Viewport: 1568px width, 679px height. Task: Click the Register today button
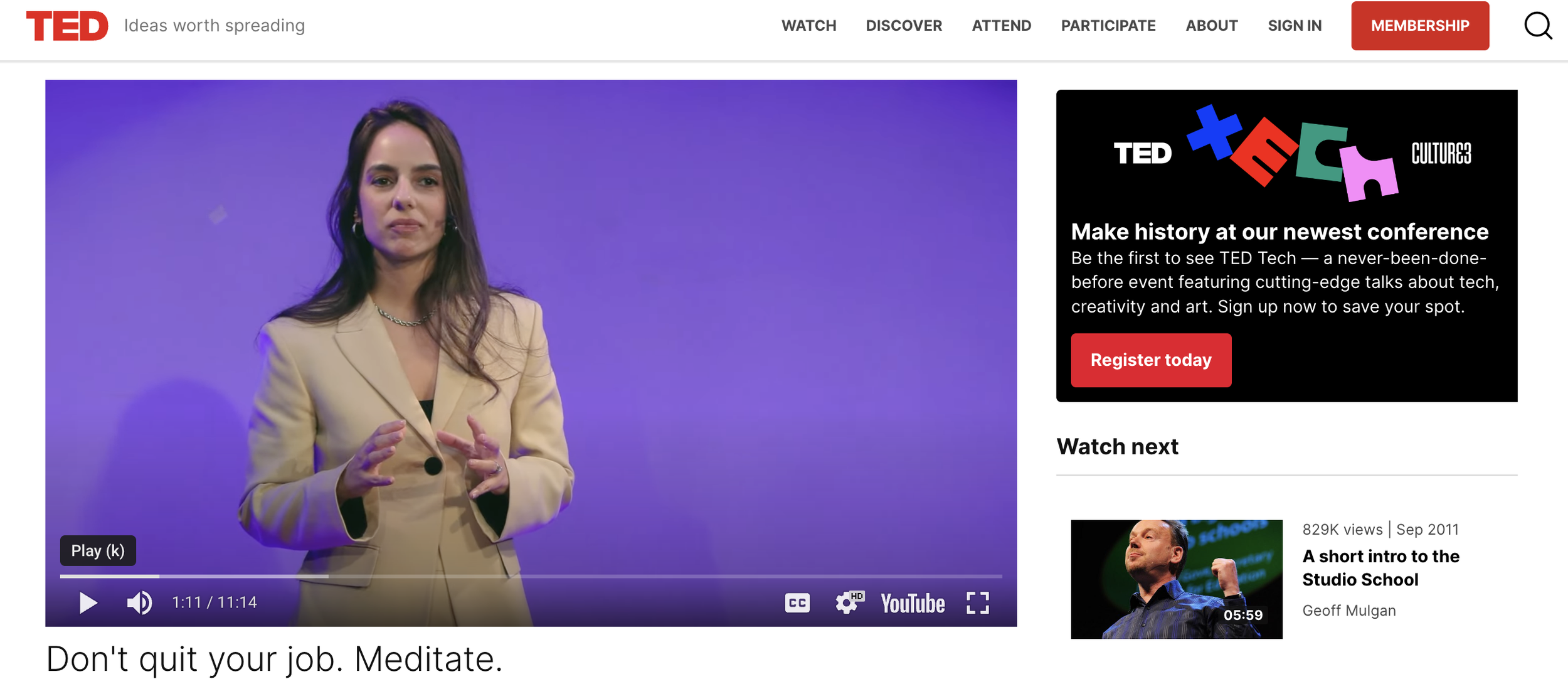point(1151,360)
